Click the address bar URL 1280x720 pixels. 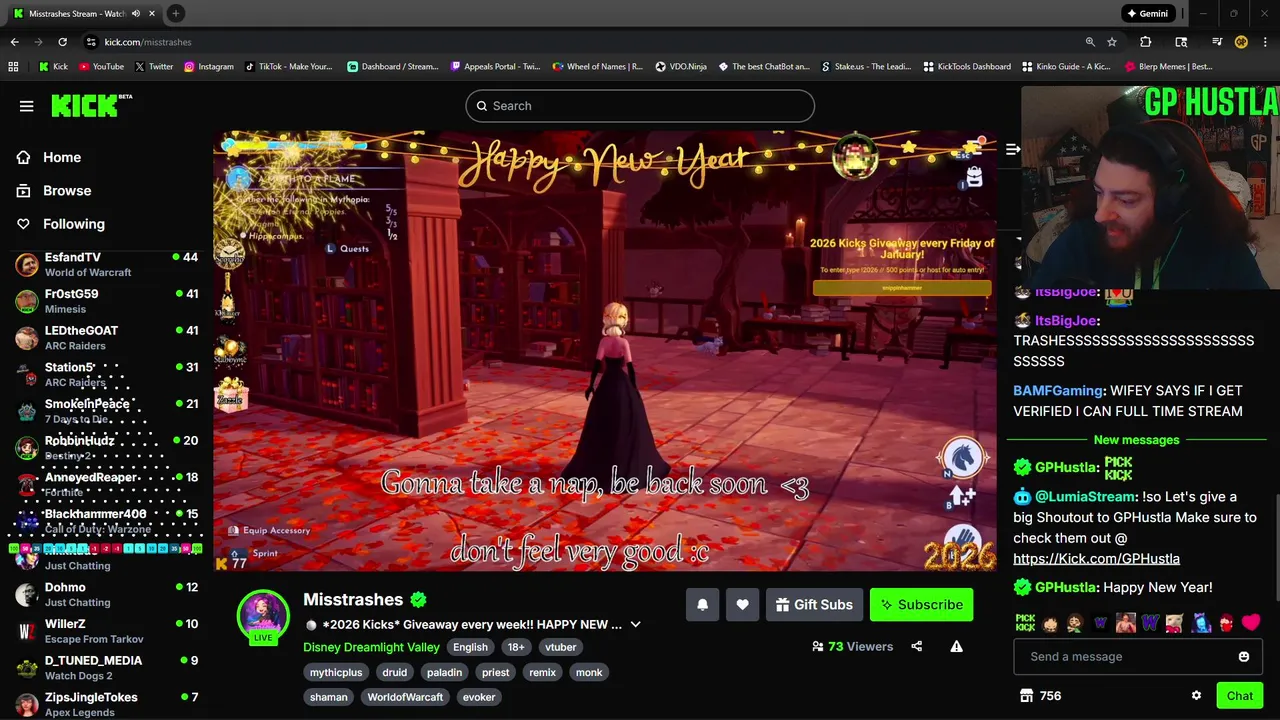pos(148,42)
